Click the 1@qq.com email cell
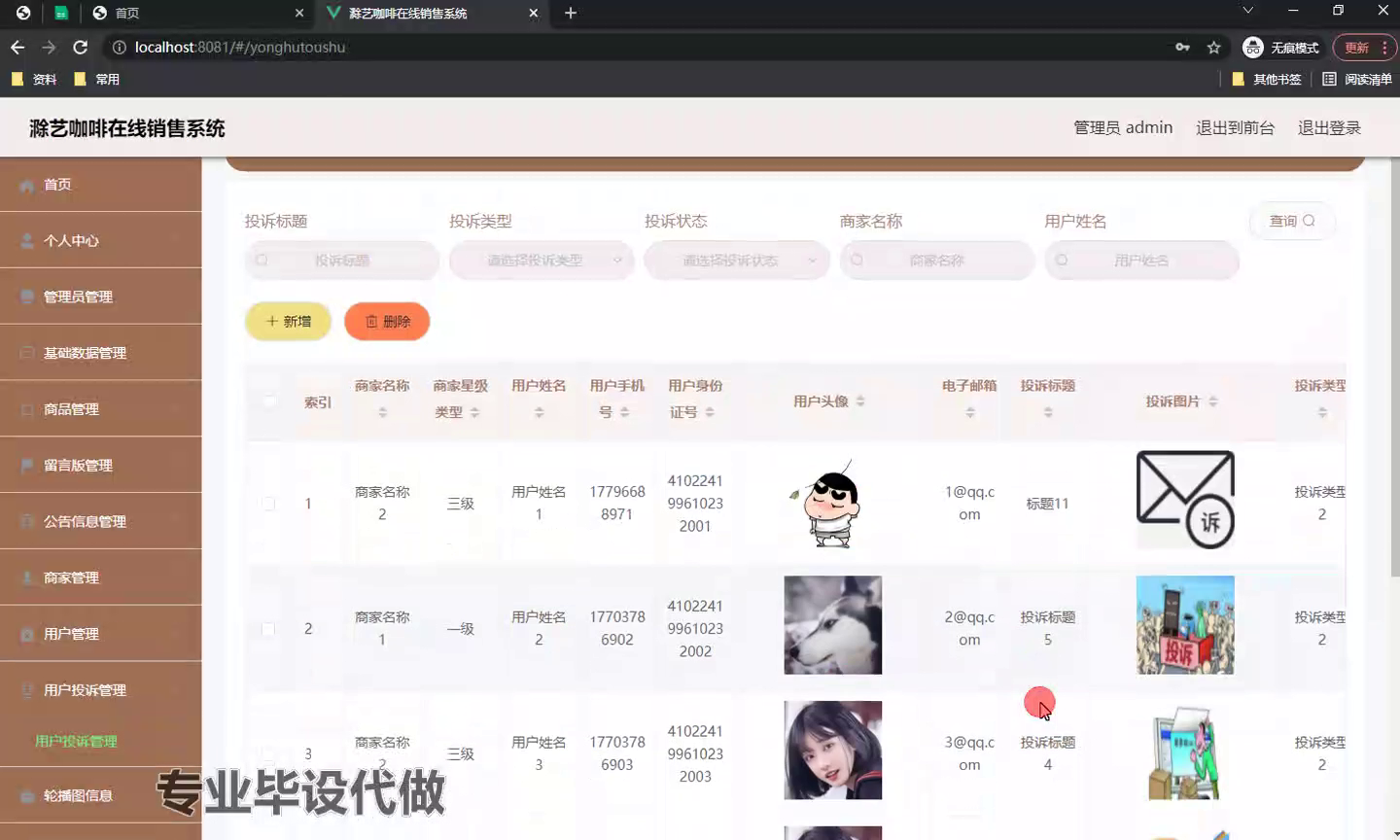This screenshot has width=1400, height=840. click(x=969, y=504)
